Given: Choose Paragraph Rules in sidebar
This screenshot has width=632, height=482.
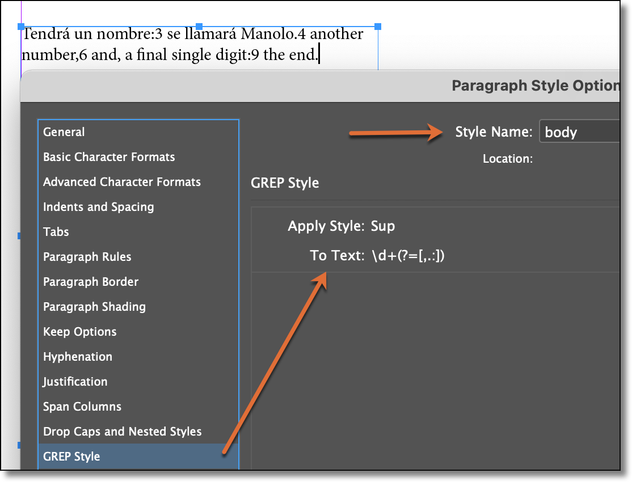Looking at the screenshot, I should (87, 257).
